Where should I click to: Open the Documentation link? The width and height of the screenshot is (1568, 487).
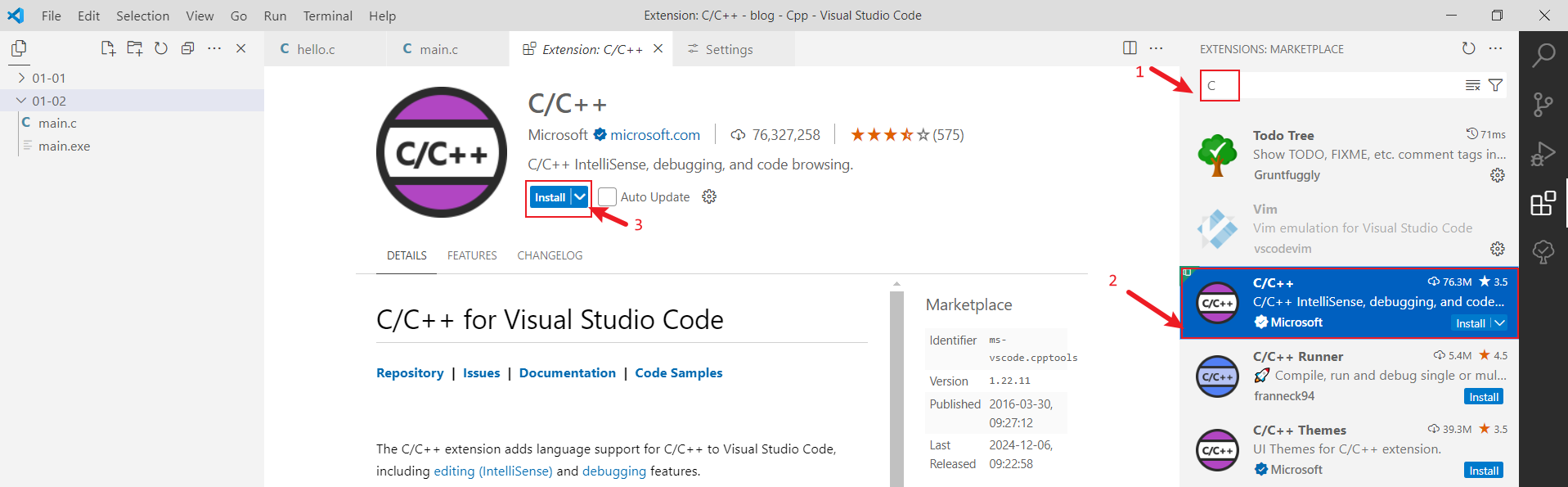coord(568,372)
